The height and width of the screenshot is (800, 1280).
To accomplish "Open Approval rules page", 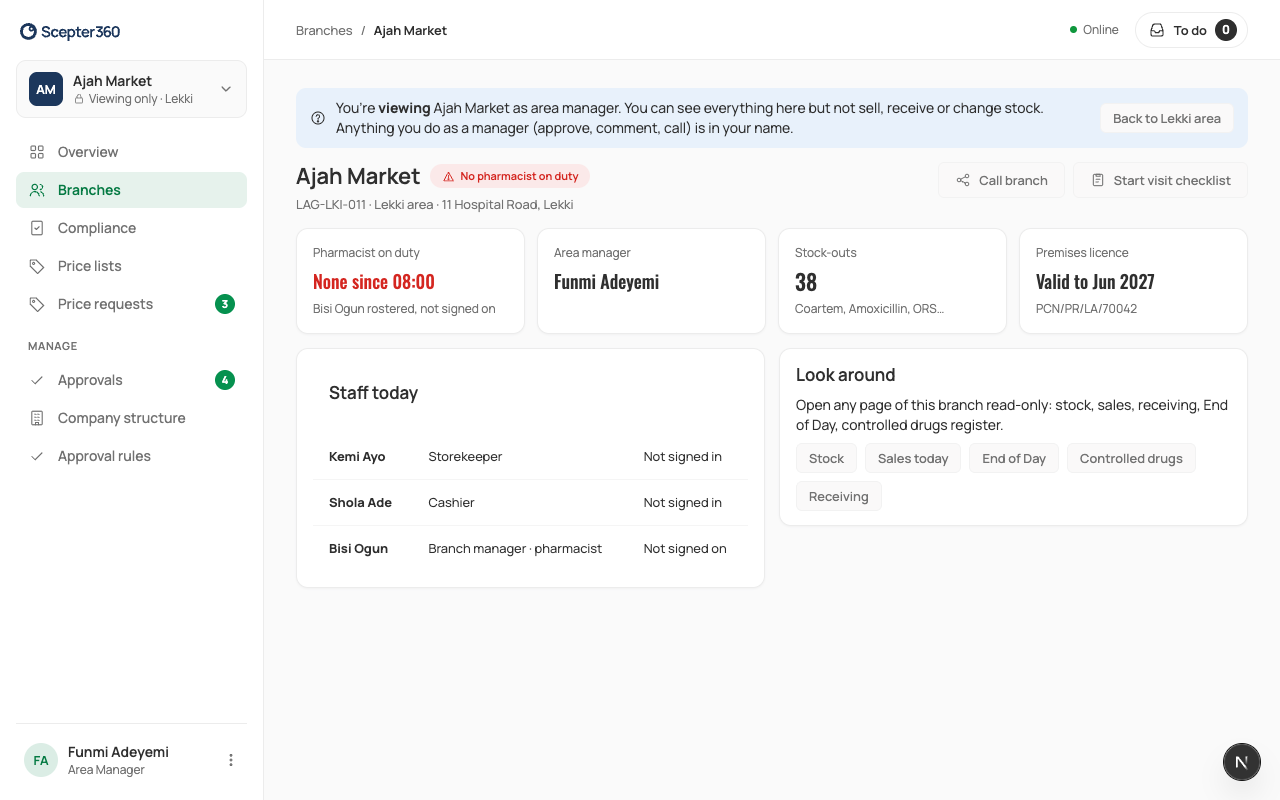I will tap(131, 456).
